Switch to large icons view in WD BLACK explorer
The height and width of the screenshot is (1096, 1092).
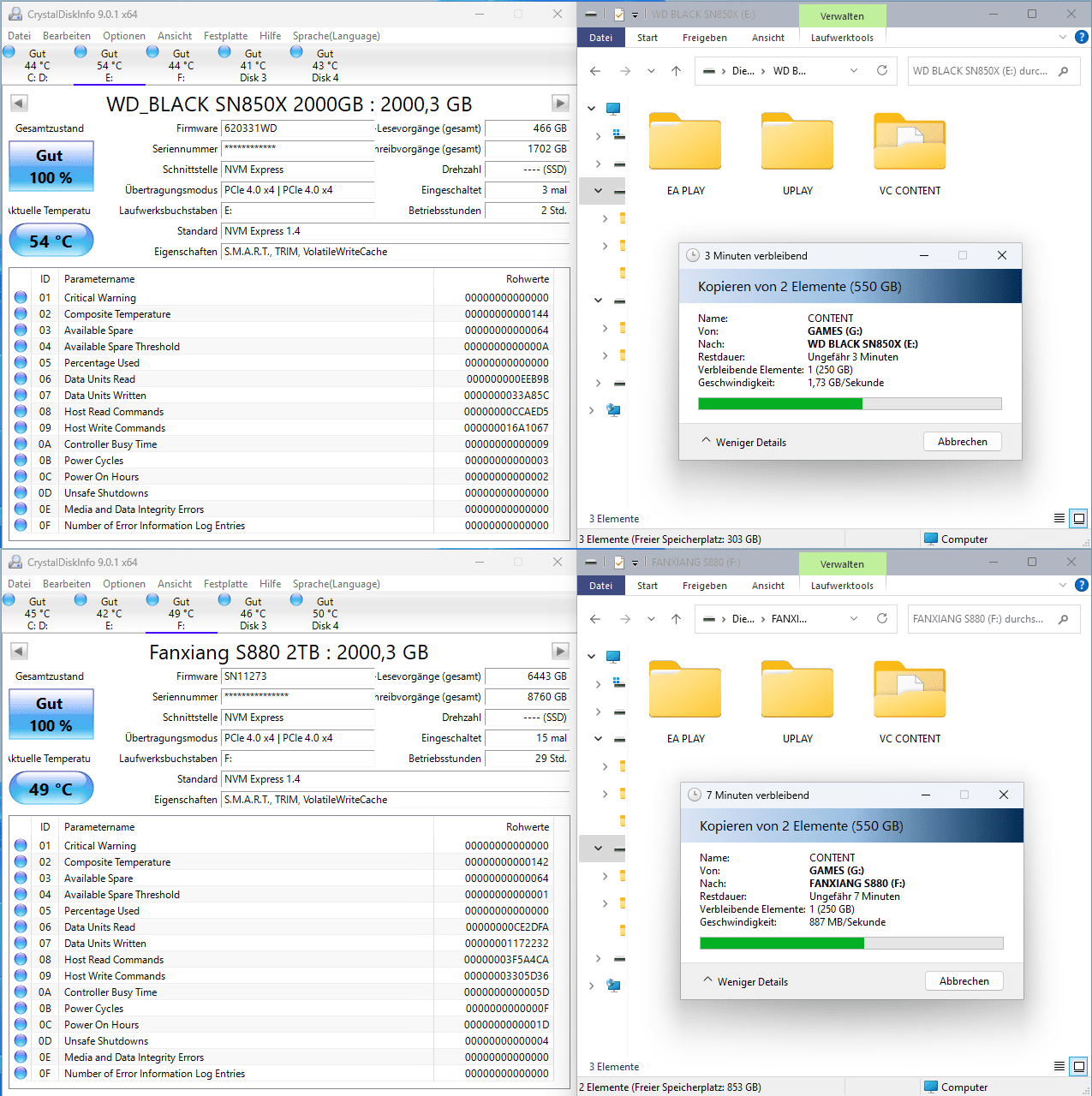click(x=1079, y=518)
